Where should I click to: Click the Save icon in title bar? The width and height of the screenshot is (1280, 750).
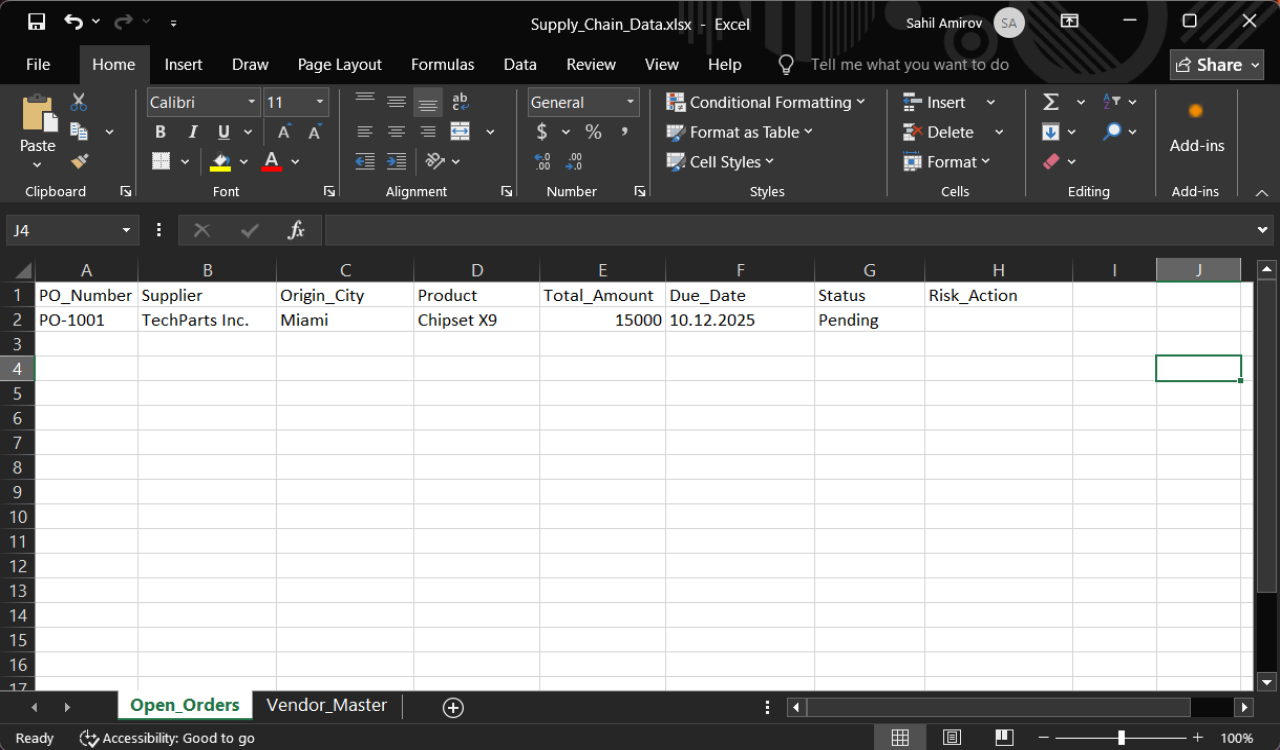click(x=36, y=21)
